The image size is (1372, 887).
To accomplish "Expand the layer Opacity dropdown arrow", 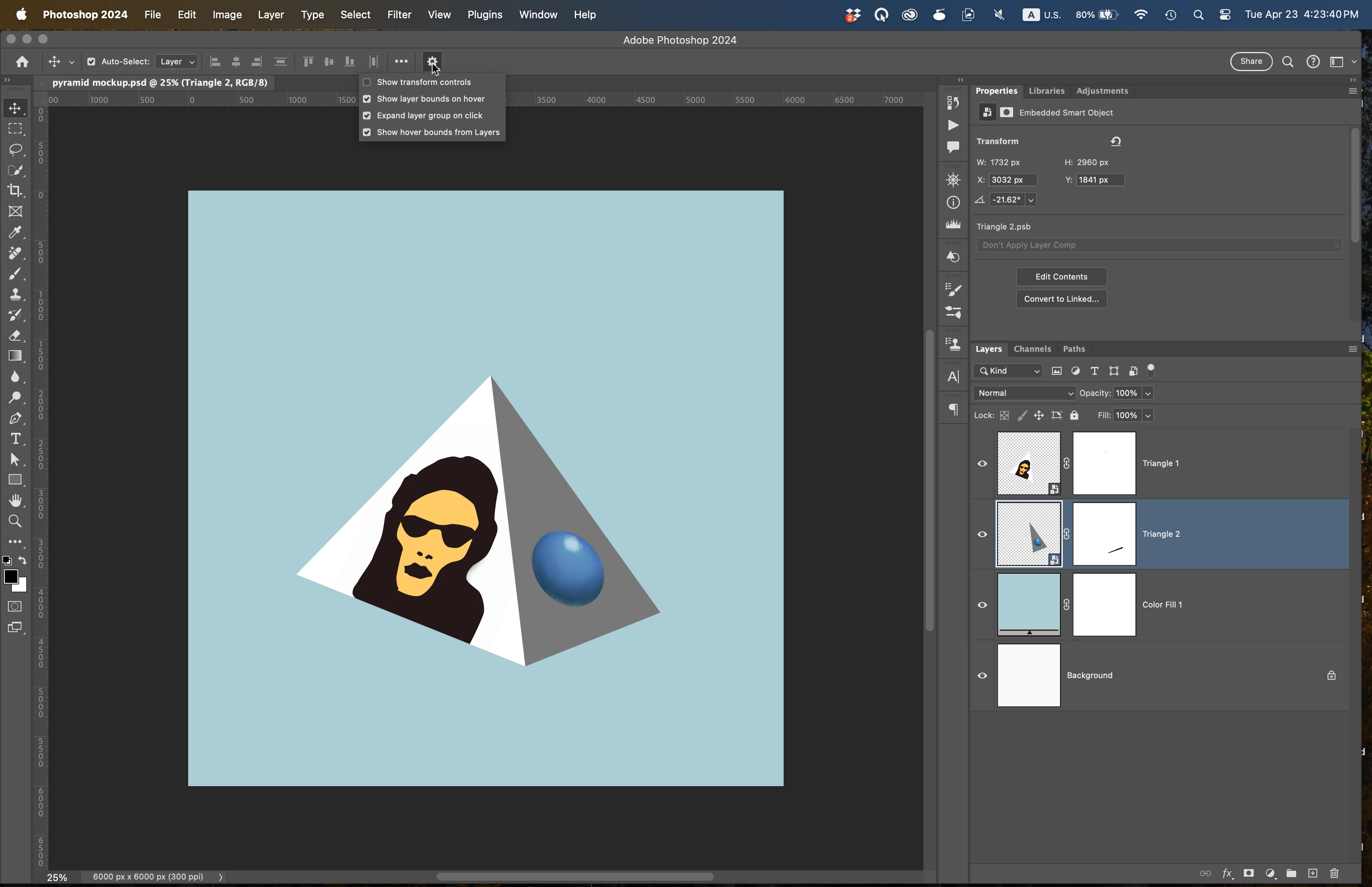I will [1148, 393].
